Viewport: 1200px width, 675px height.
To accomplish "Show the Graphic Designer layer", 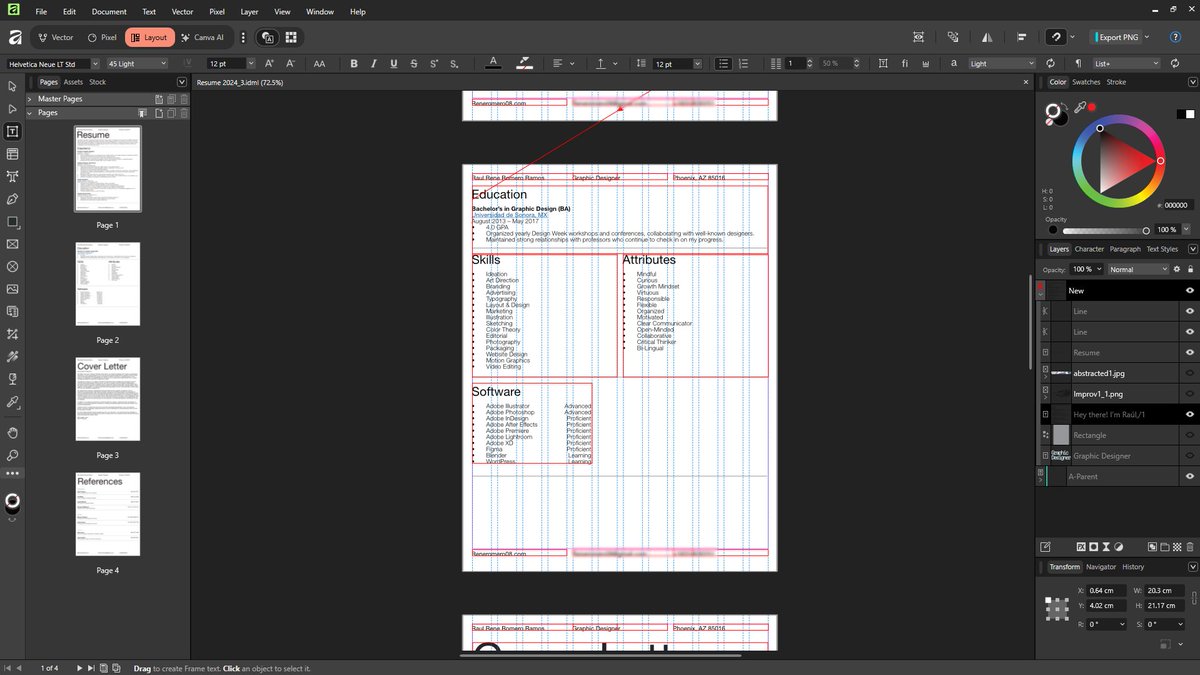I will click(x=1190, y=456).
